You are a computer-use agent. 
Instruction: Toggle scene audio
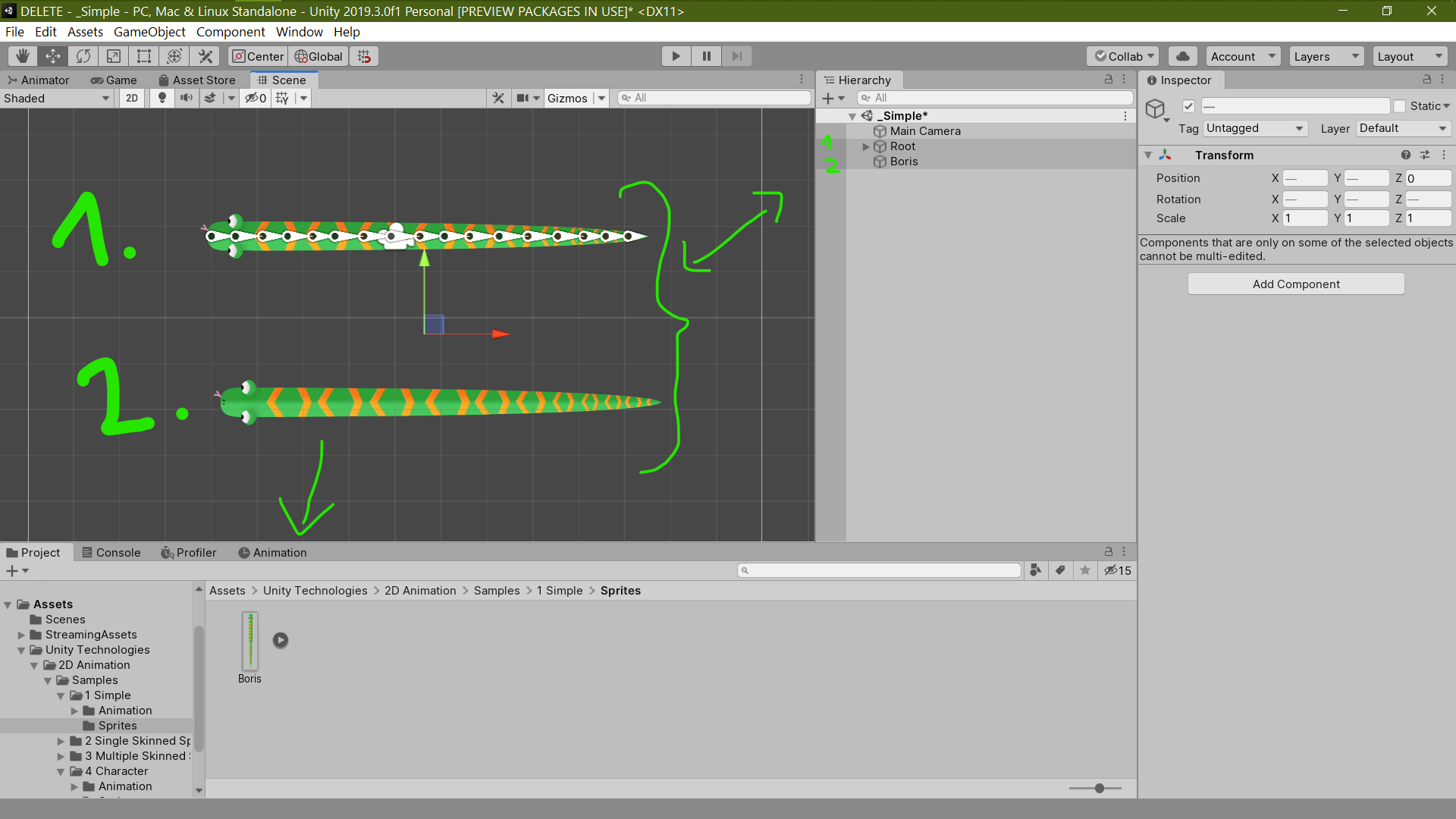186,98
